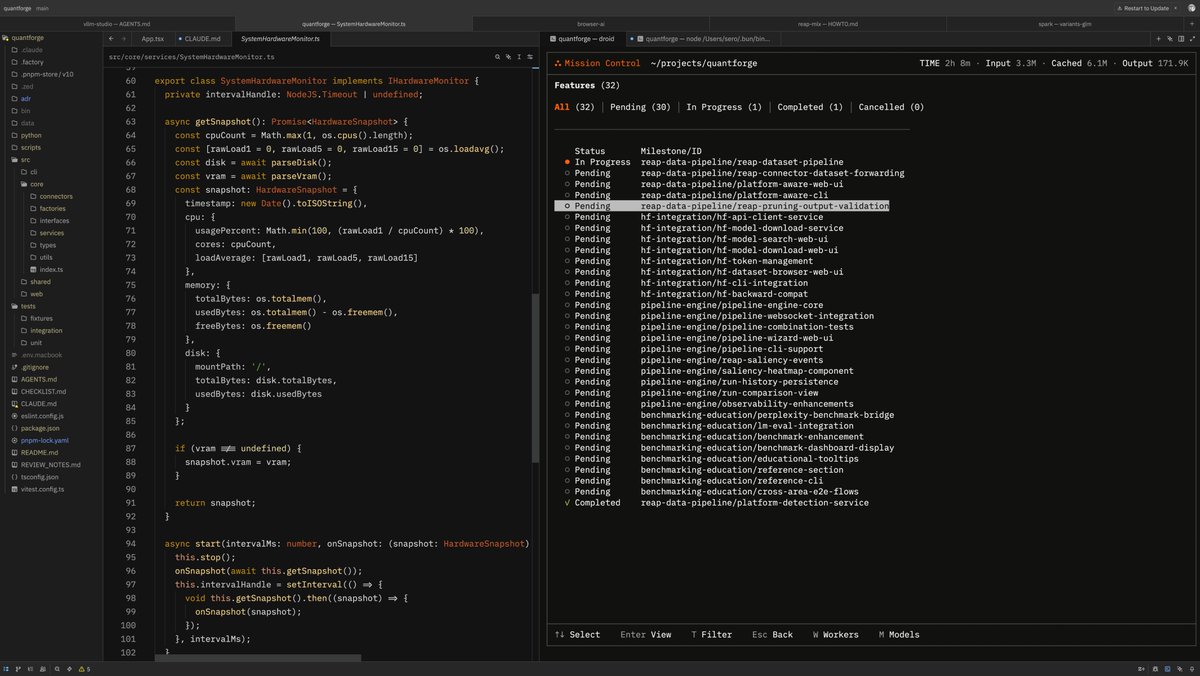This screenshot has width=1200, height=676.
Task: Open a new terminal with the plus icon
Action: click(x=1158, y=39)
